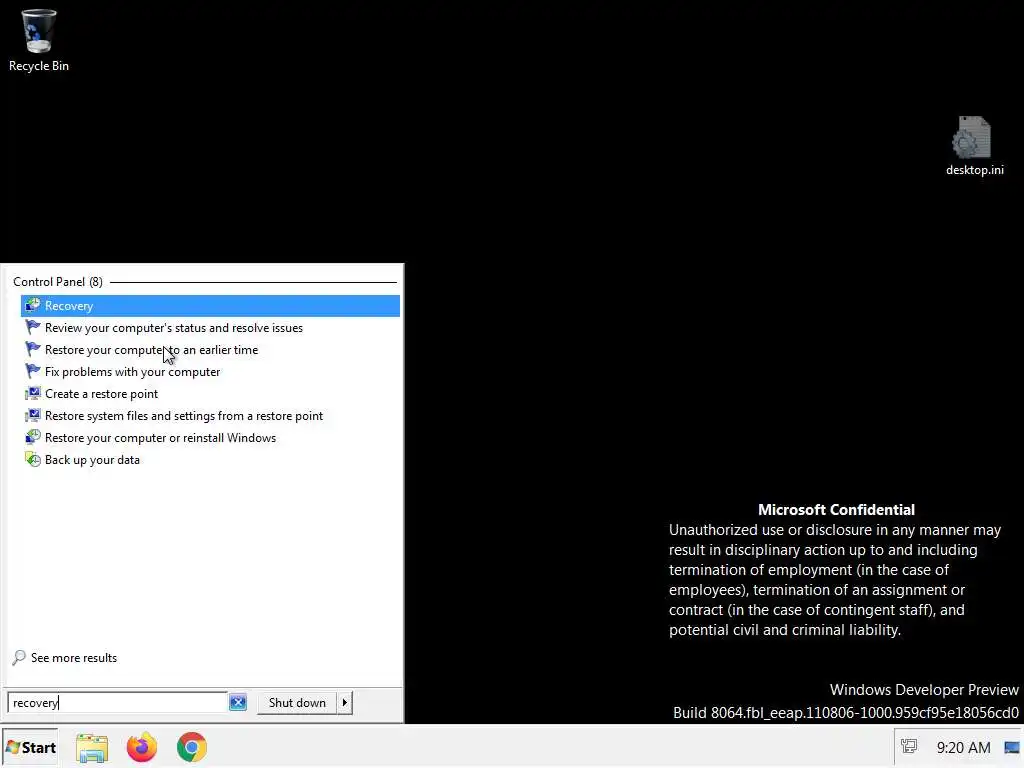Launch Google Chrome from the taskbar
Image resolution: width=1024 pixels, height=768 pixels.
click(x=192, y=748)
